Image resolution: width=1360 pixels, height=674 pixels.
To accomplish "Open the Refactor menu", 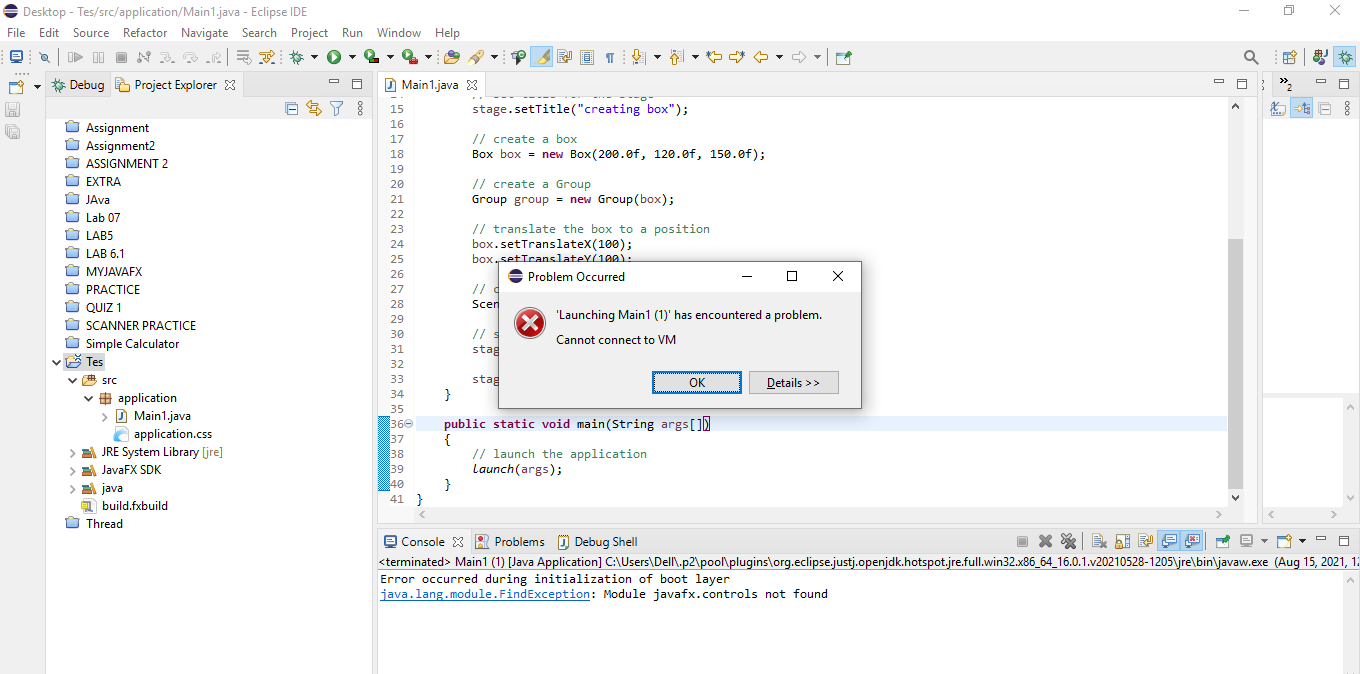I will coord(145,32).
